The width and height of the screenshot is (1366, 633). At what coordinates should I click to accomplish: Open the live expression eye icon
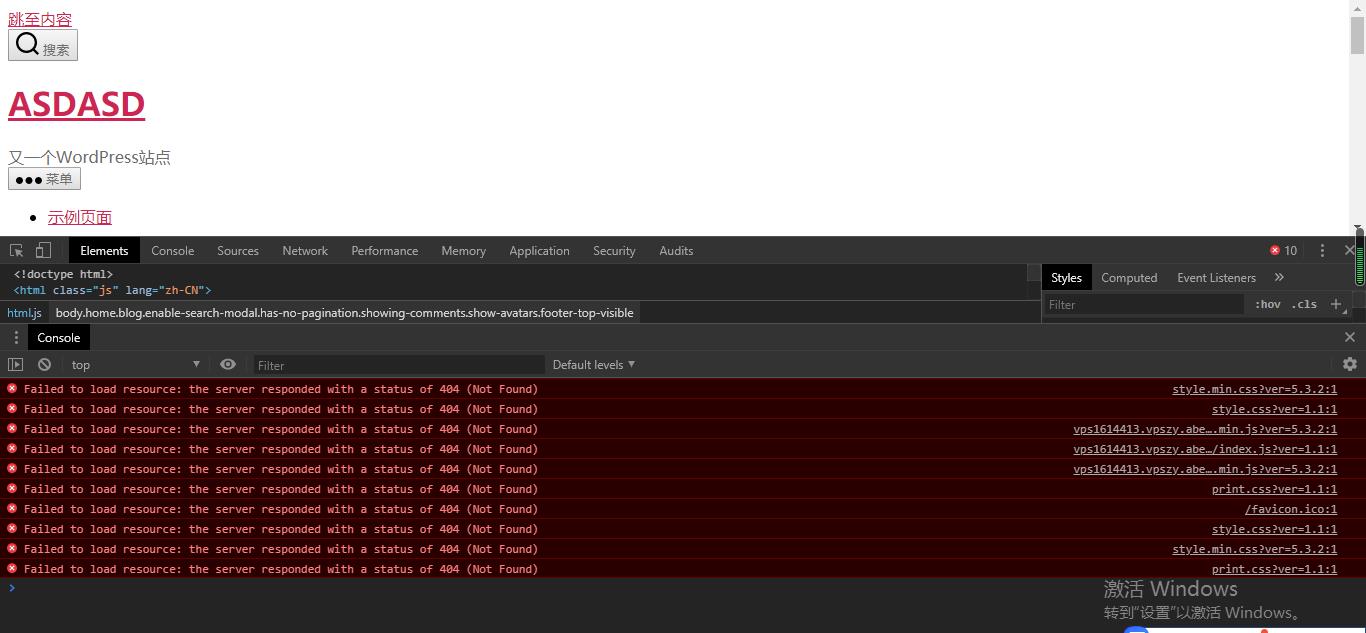228,365
